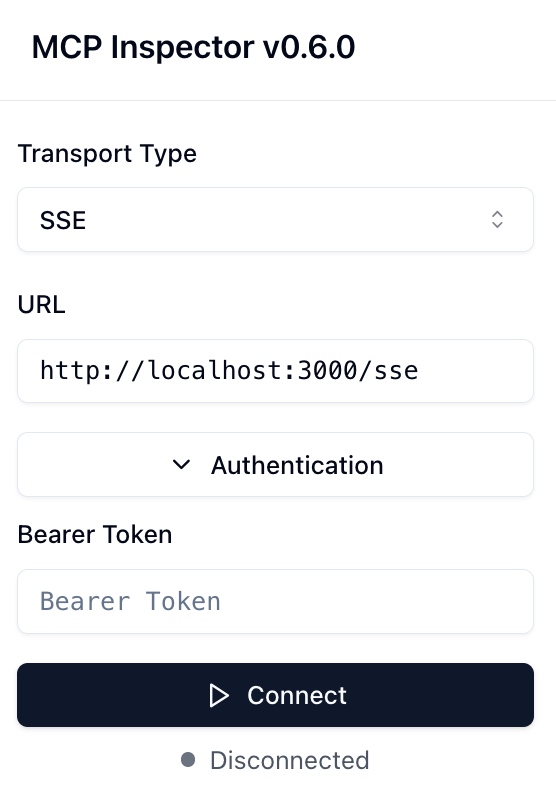This screenshot has height=808, width=556.
Task: Collapse the Authentication section
Action: point(275,465)
